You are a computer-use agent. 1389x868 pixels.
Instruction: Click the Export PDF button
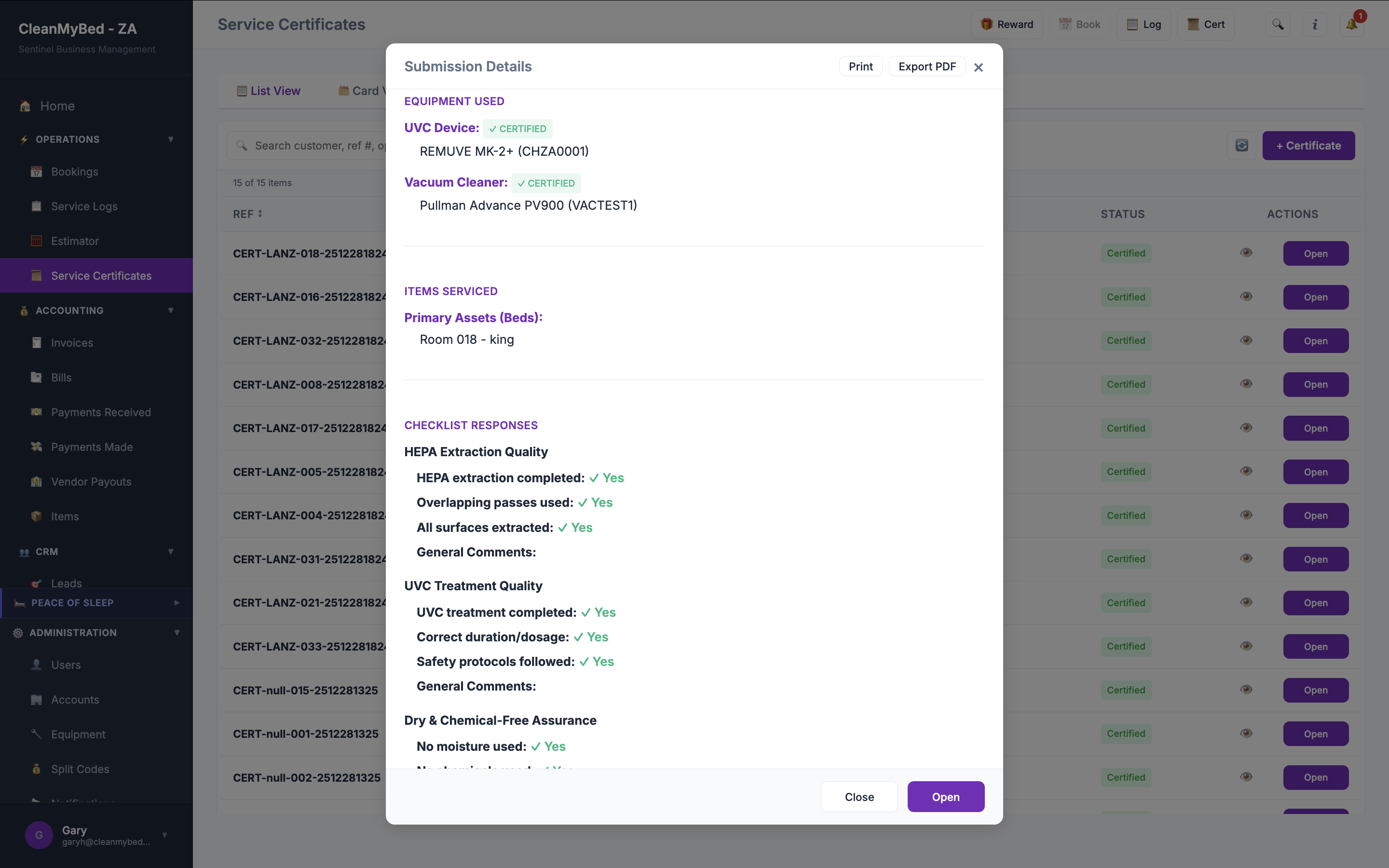(927, 67)
